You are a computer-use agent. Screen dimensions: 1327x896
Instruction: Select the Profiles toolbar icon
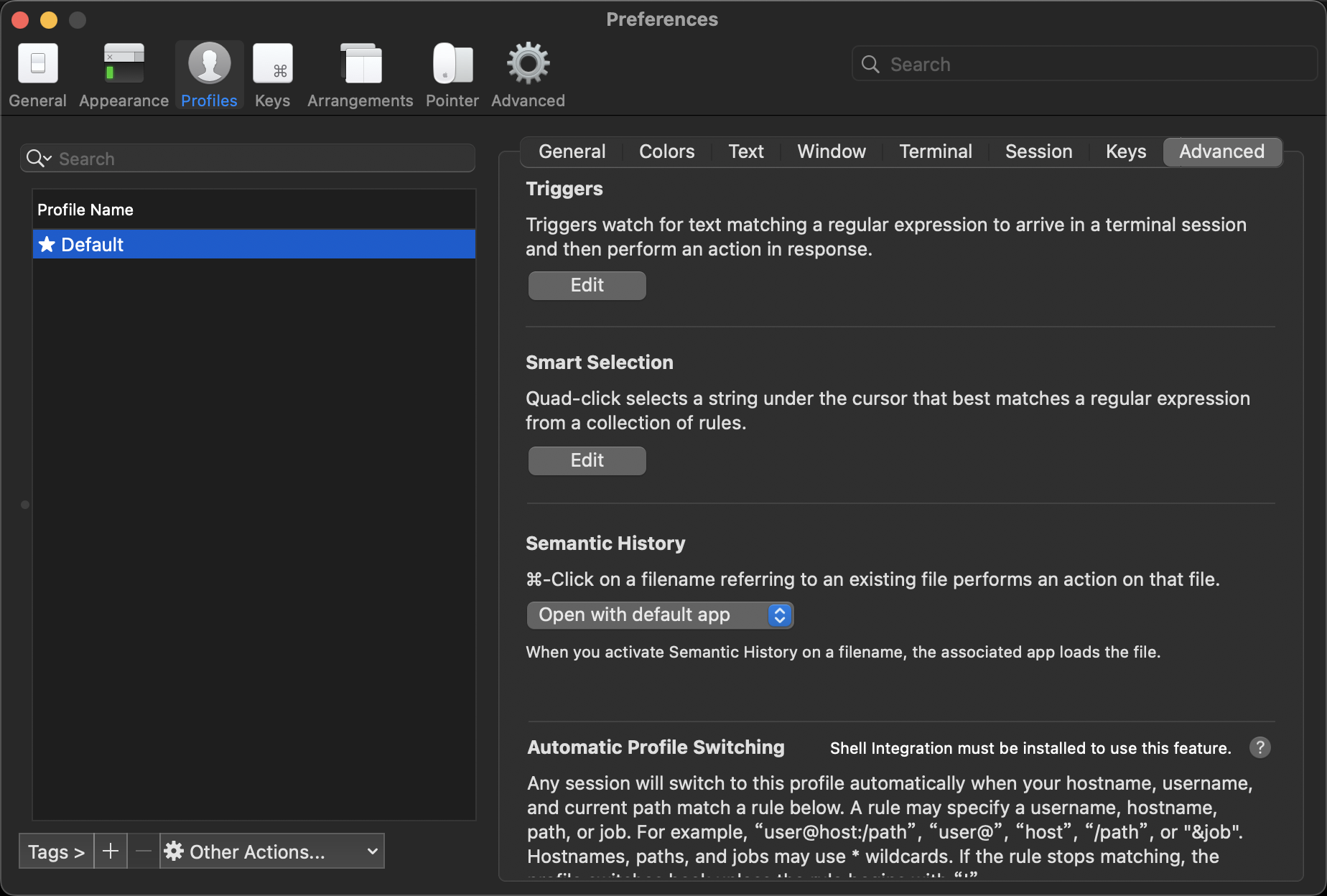point(209,75)
